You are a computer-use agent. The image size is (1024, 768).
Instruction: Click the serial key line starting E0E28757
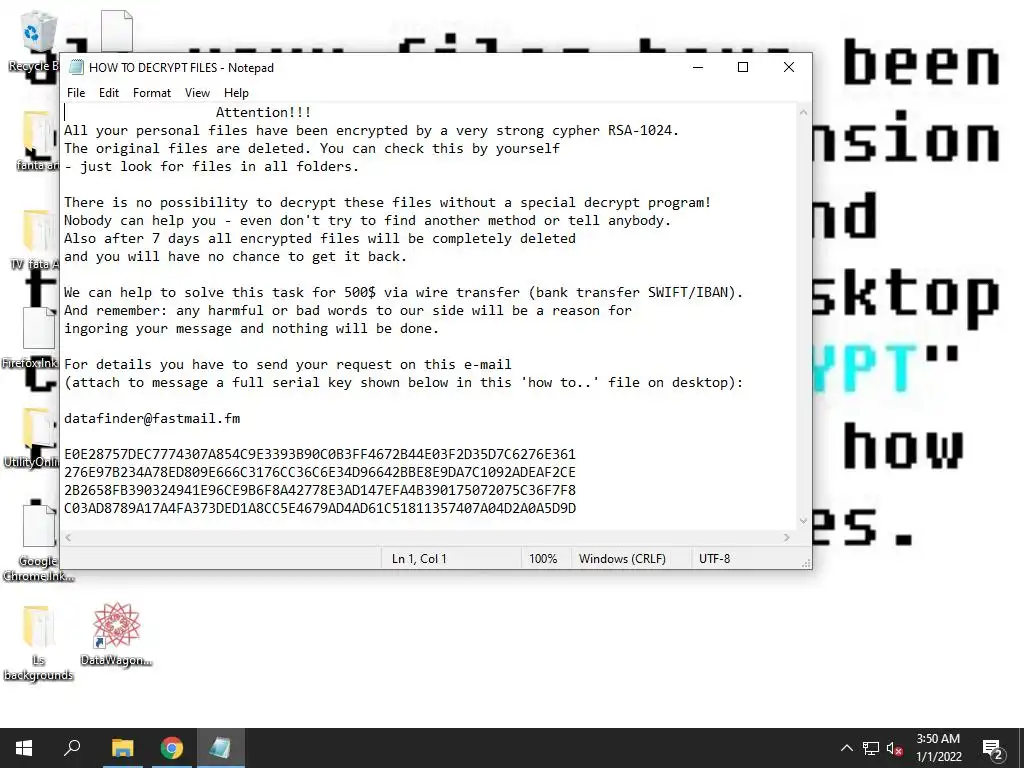click(320, 454)
